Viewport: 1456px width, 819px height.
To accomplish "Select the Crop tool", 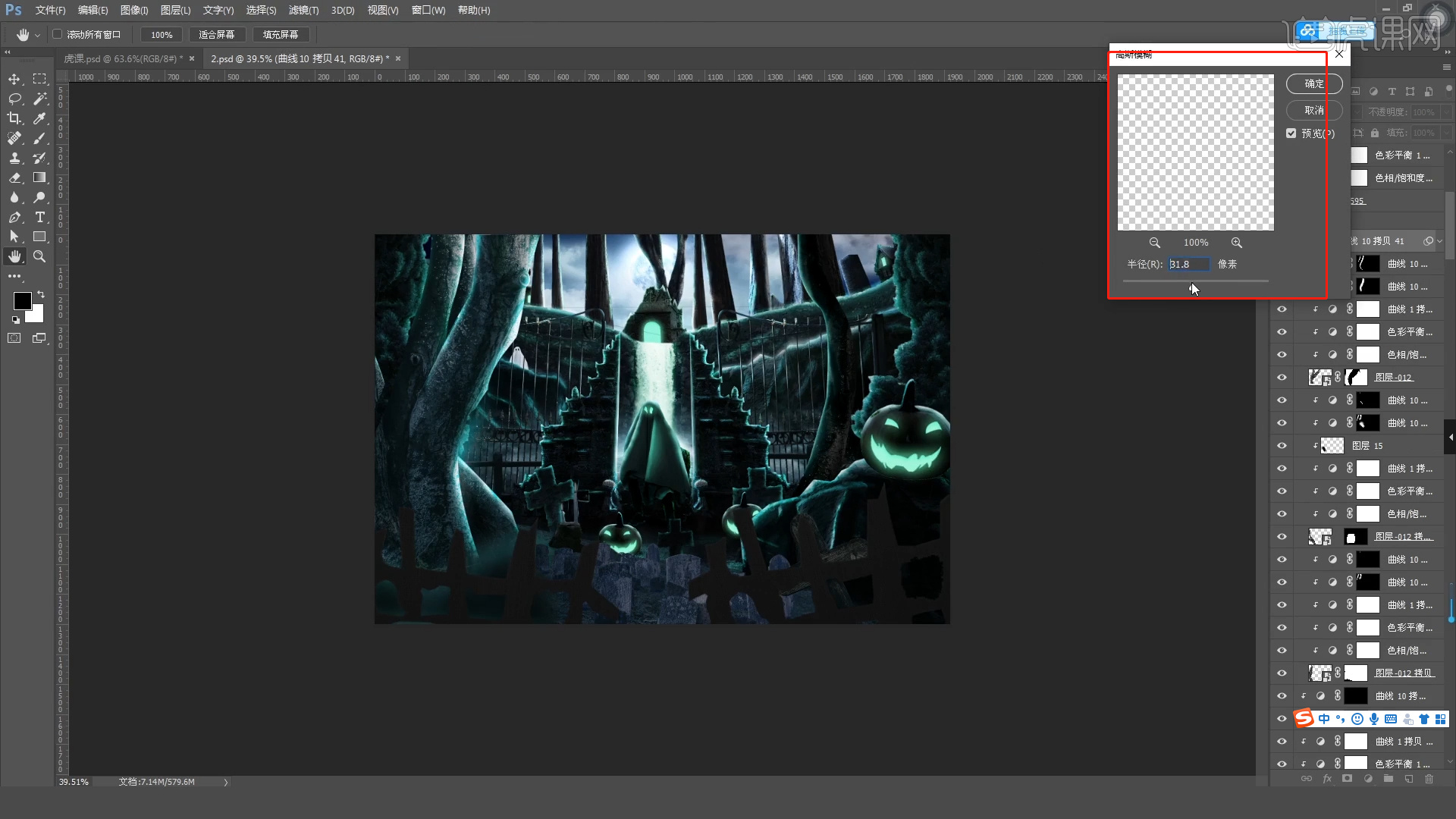I will 14,118.
